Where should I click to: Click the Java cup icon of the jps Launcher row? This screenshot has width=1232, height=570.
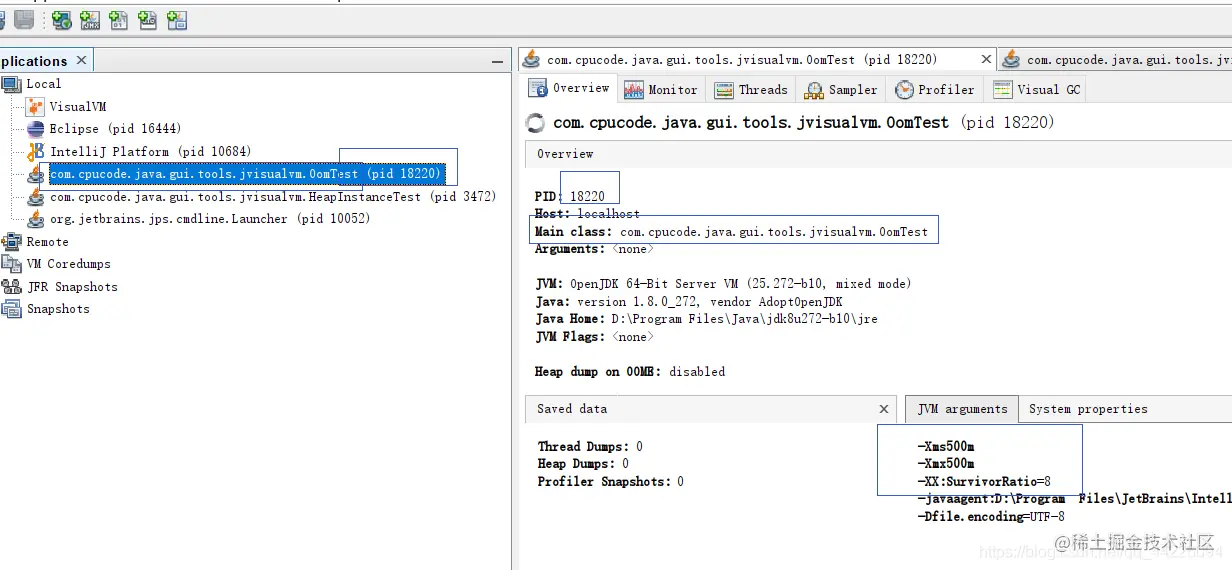[x=35, y=219]
